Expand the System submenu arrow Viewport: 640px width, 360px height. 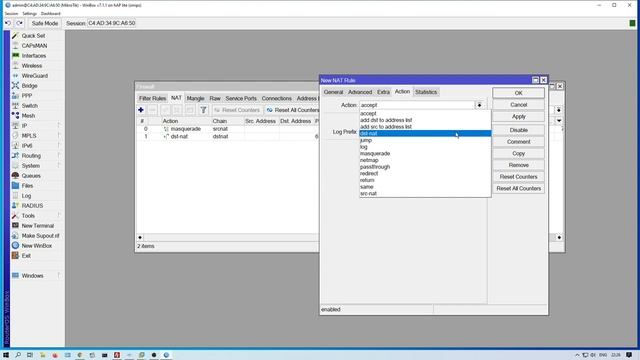(x=59, y=166)
